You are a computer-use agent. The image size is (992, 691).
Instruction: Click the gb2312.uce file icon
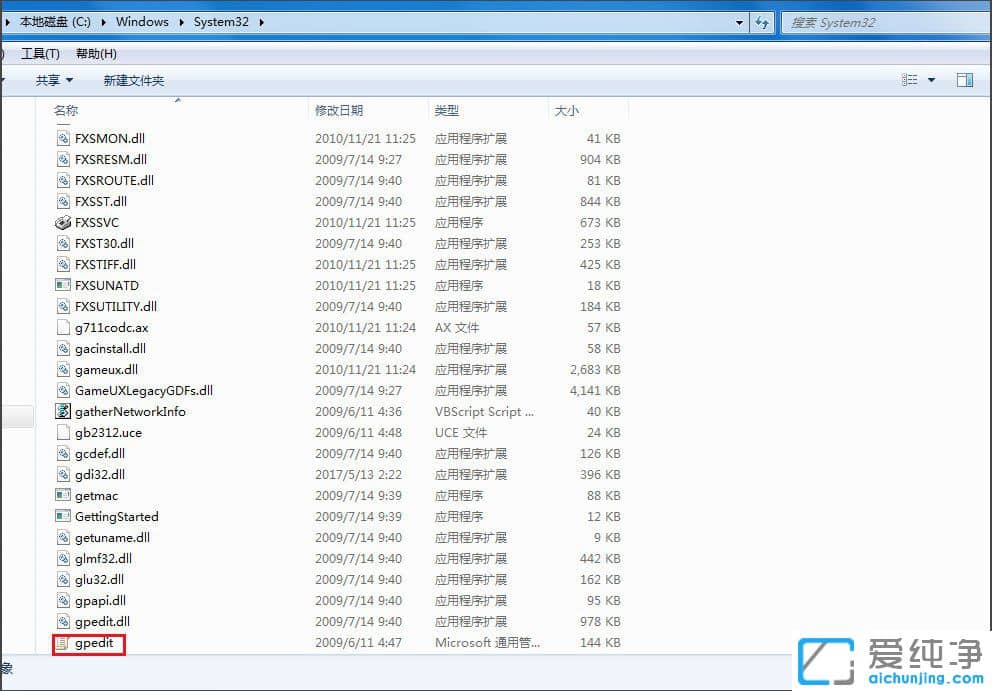62,432
